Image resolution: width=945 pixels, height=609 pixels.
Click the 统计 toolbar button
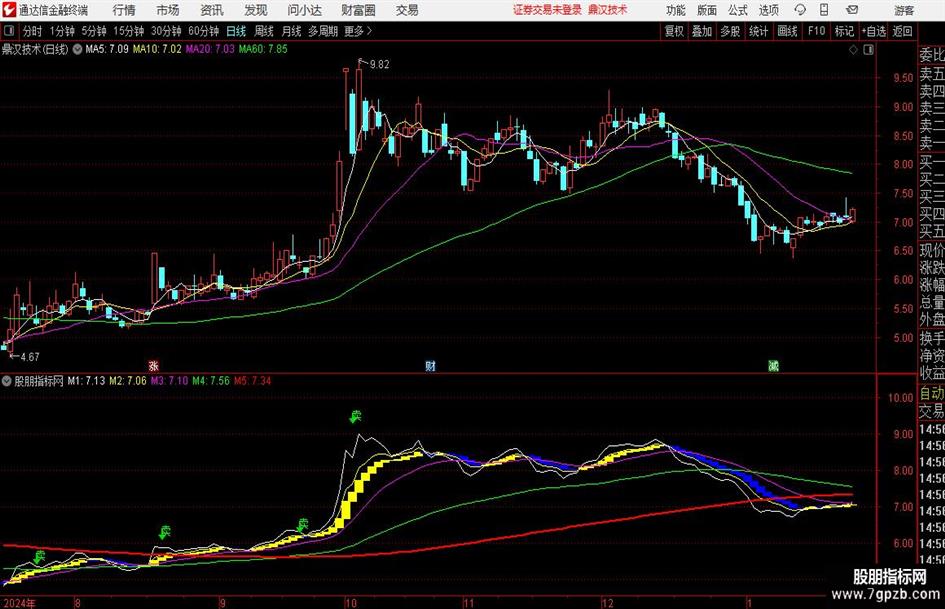(758, 31)
